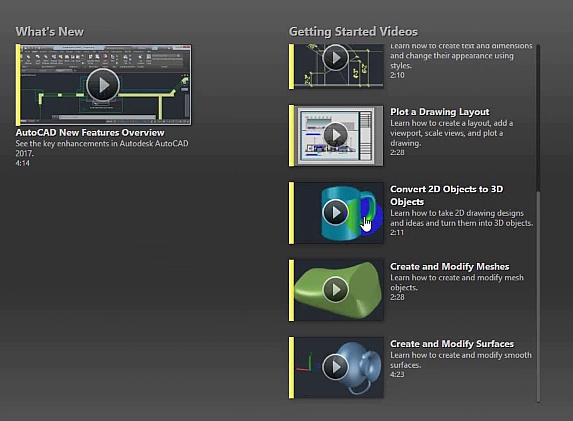This screenshot has height=421, width=573.
Task: Open the Create and Modify Meshes title
Action: tap(449, 266)
